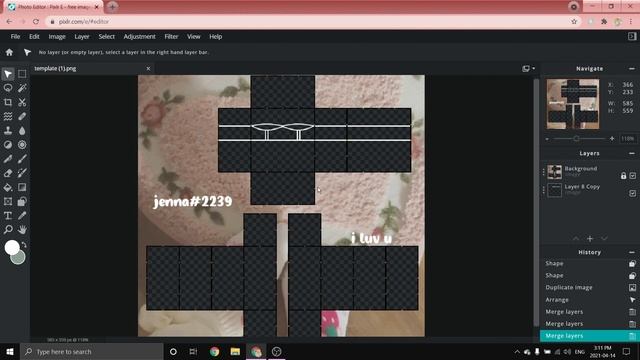Screen dimensions: 640x360
Task: Collapse the History panel
Action: (631, 252)
